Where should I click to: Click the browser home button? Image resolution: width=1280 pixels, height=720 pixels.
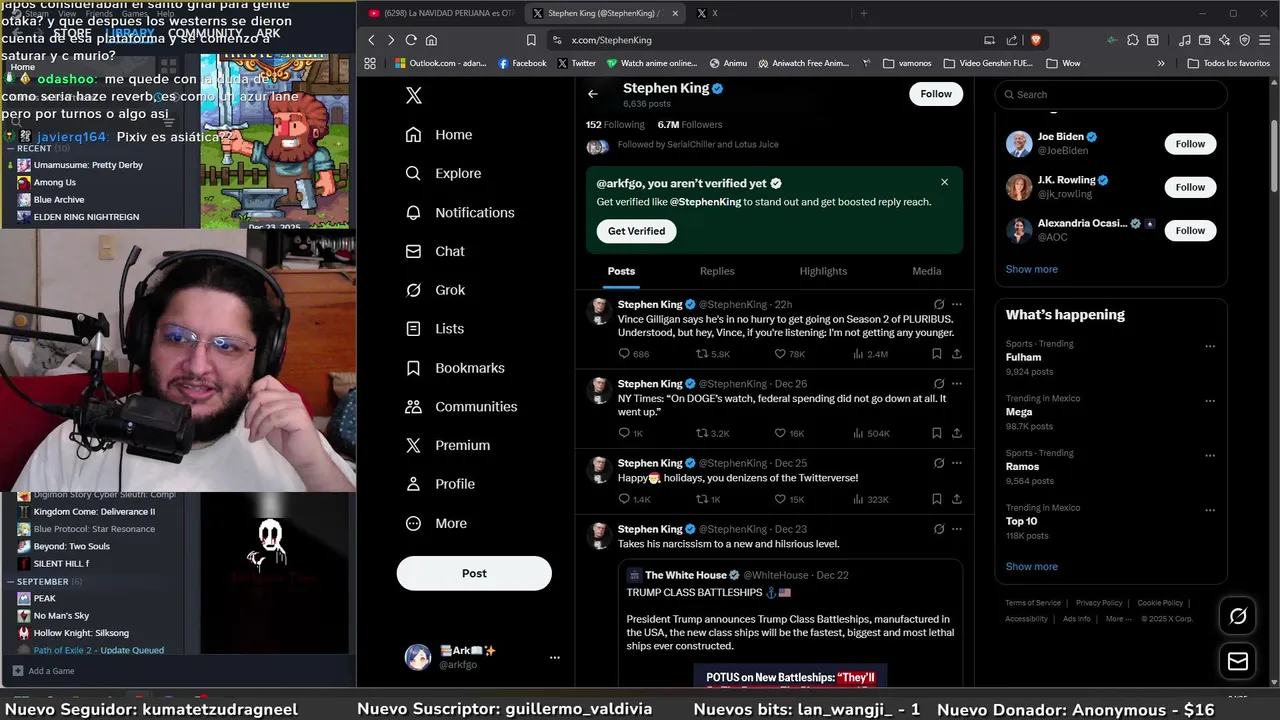(431, 40)
